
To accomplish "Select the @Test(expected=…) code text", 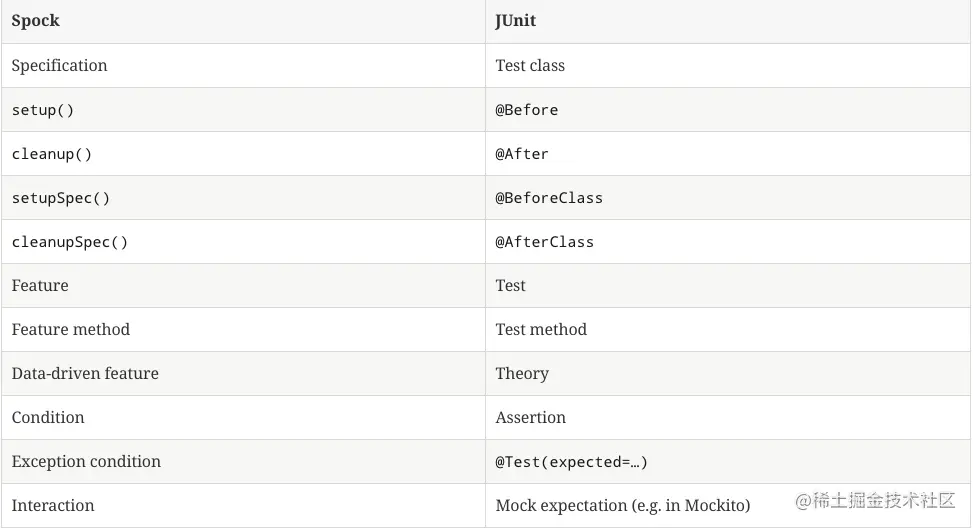I will coord(572,462).
